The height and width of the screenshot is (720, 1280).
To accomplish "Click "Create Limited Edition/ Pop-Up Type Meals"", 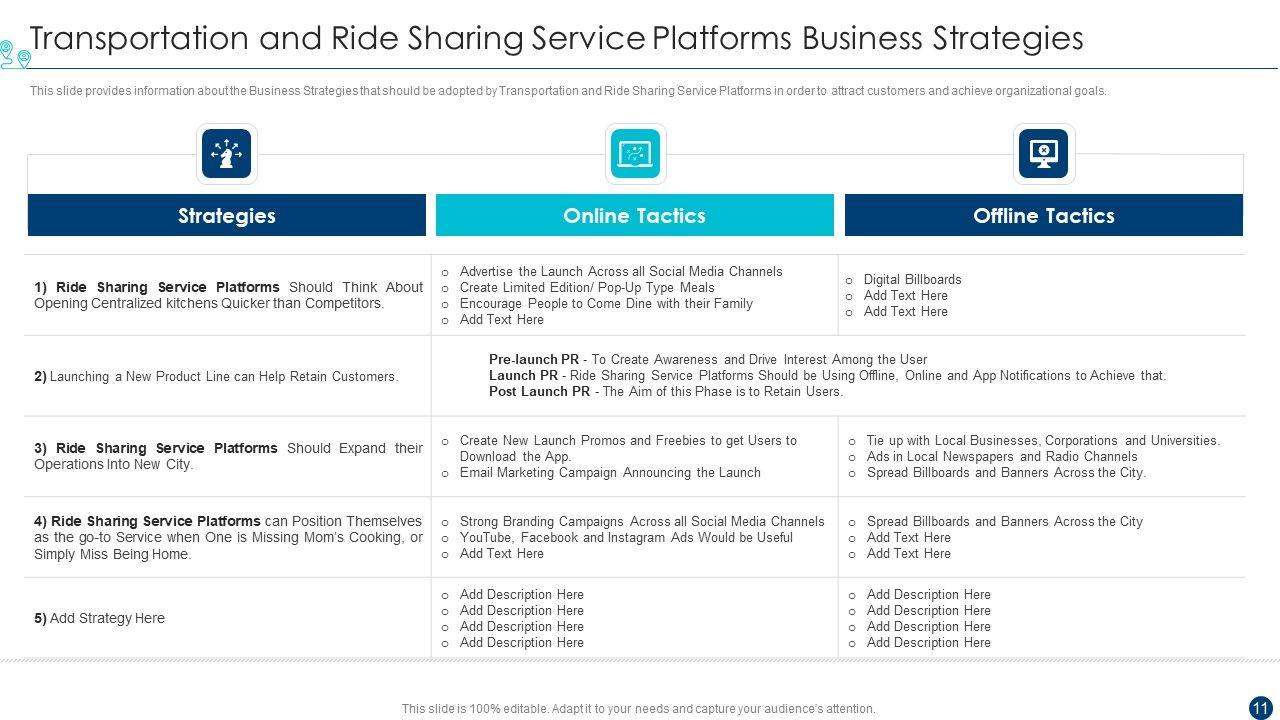I will pos(587,288).
